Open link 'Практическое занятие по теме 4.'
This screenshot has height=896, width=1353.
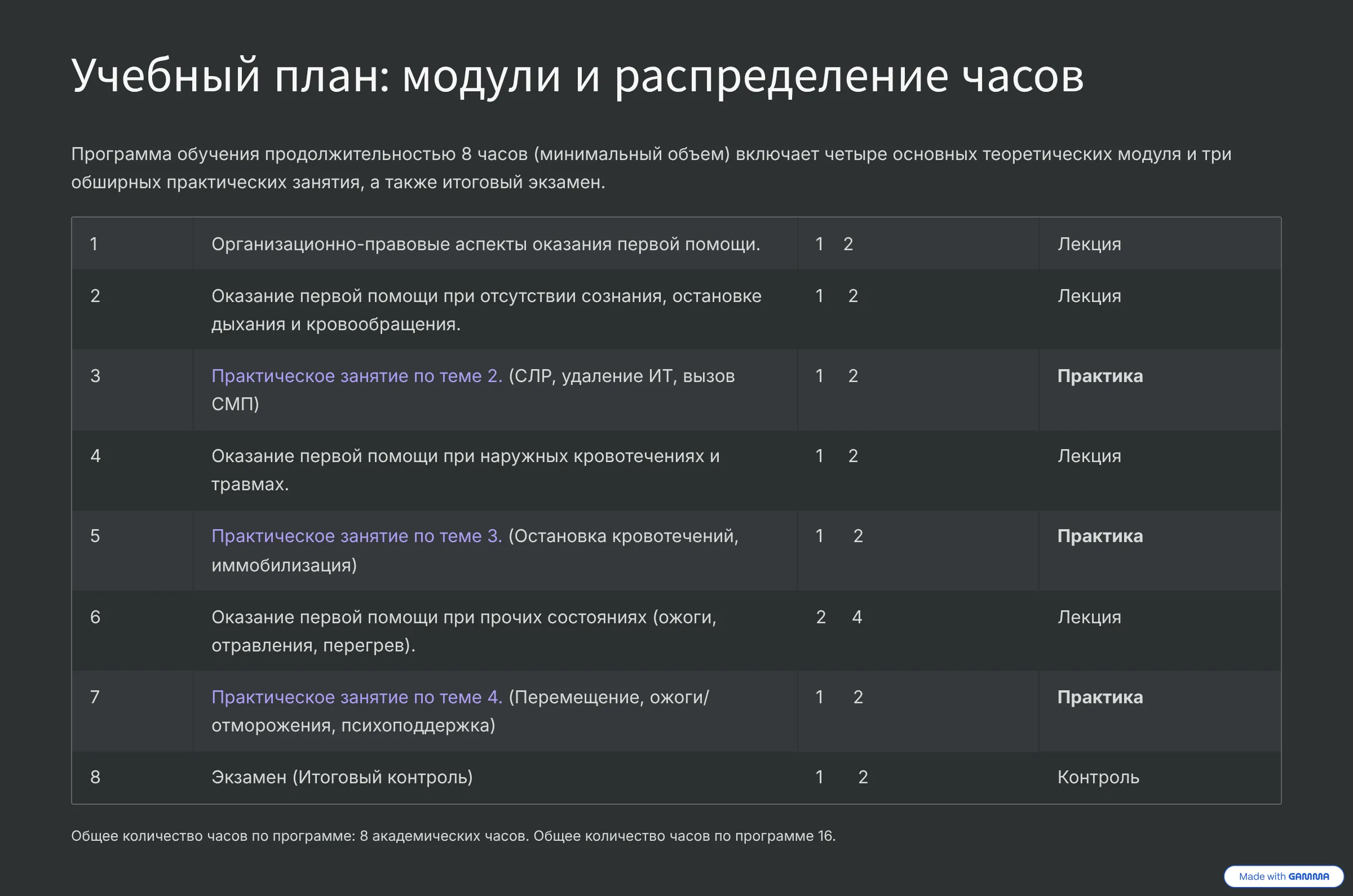click(357, 697)
